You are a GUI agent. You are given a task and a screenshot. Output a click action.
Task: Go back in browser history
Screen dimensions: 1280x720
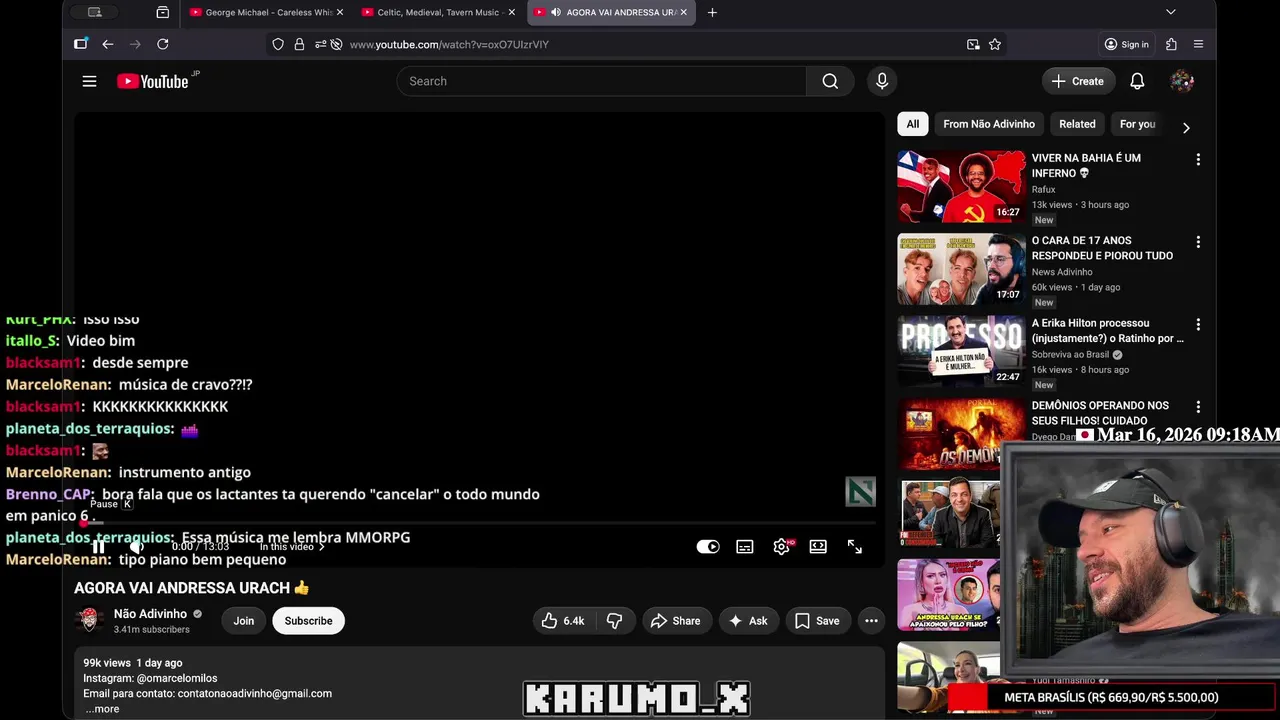108,44
